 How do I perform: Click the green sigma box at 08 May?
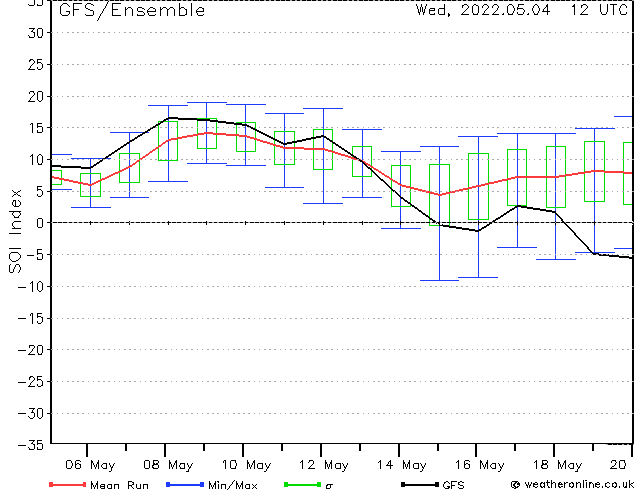click(x=168, y=141)
